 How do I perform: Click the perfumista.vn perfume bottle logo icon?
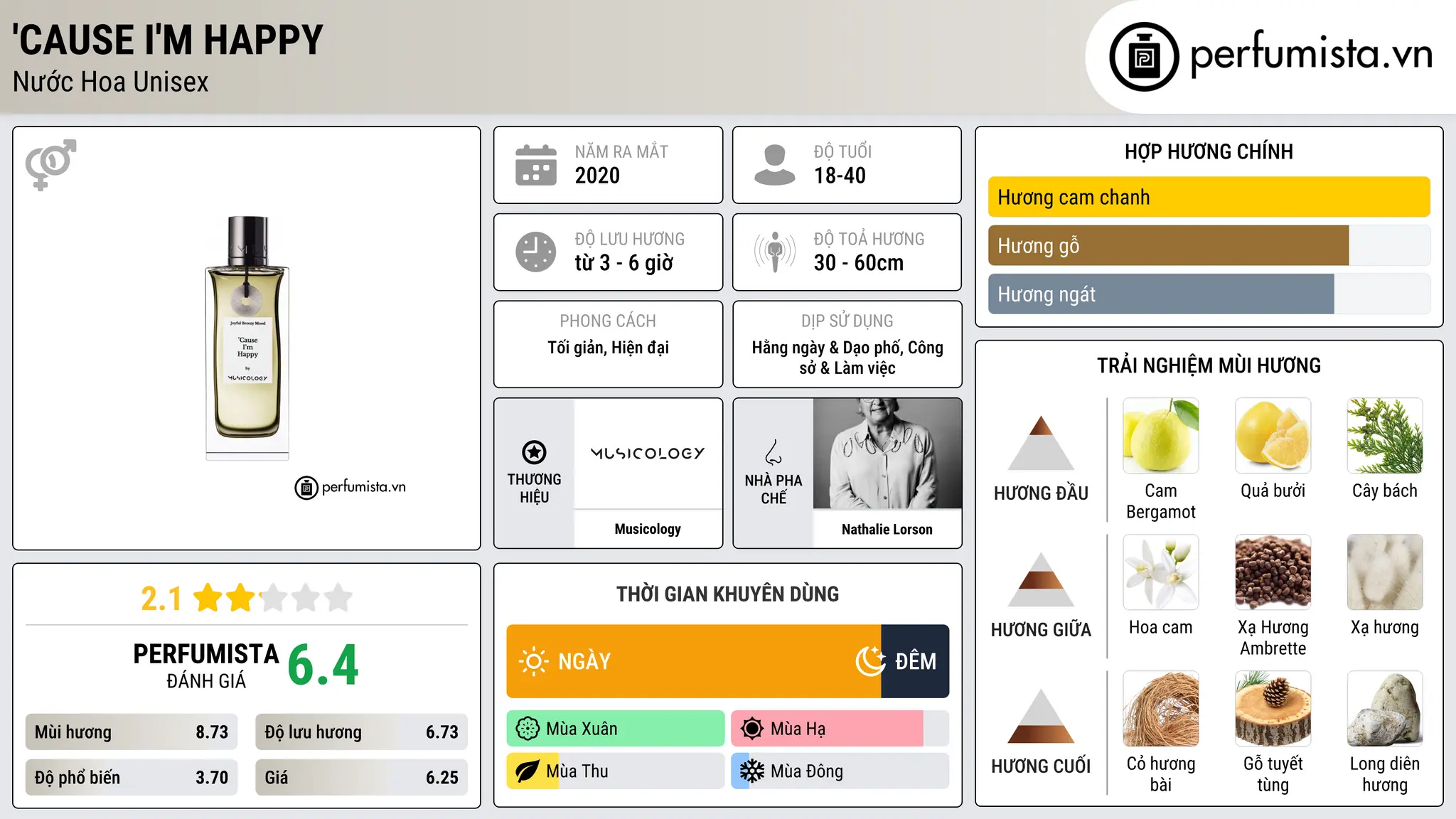click(x=1144, y=57)
